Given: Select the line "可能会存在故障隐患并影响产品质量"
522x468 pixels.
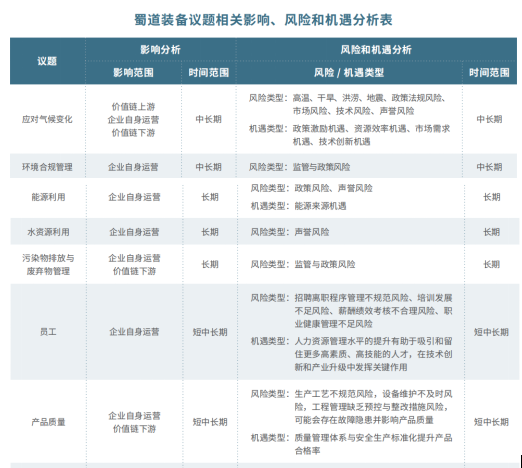Looking at the screenshot, I should [364, 420].
